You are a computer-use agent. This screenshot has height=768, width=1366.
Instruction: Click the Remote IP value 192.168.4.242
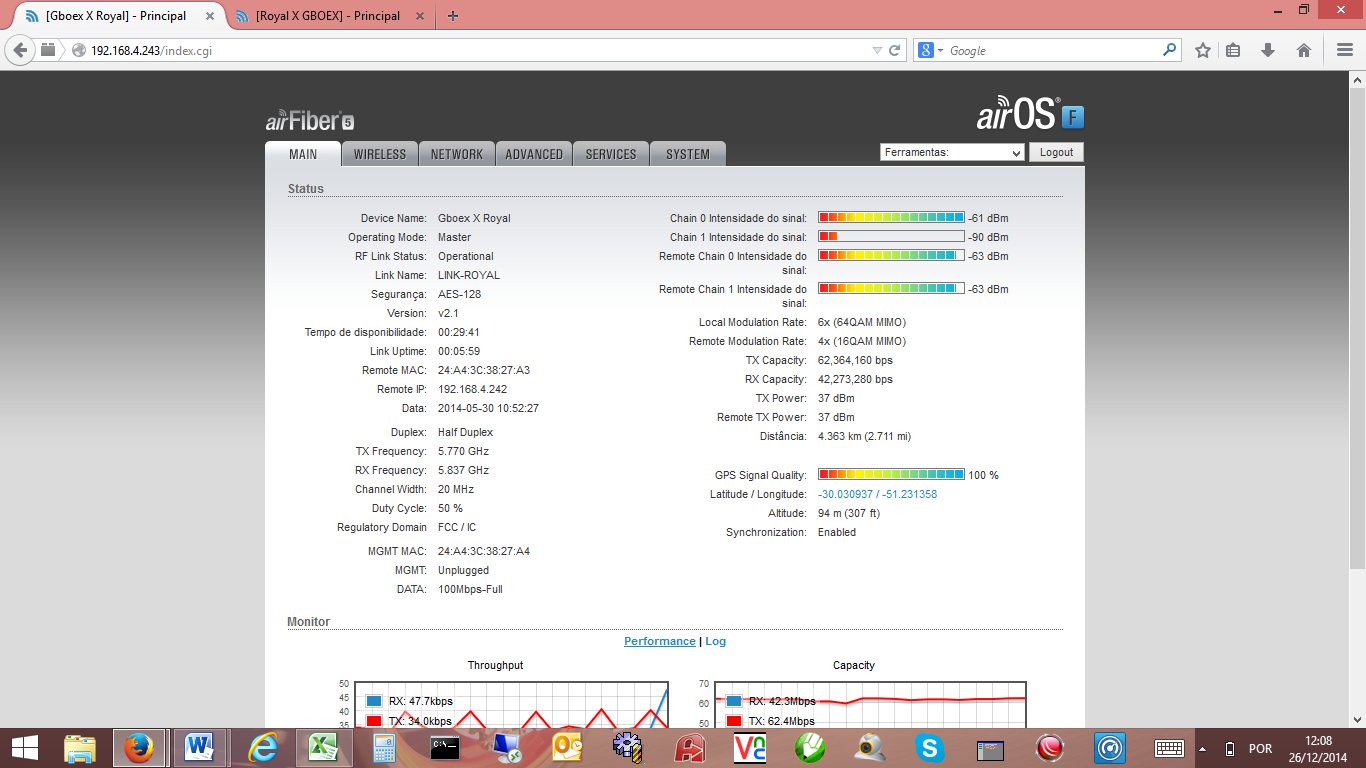pos(472,389)
